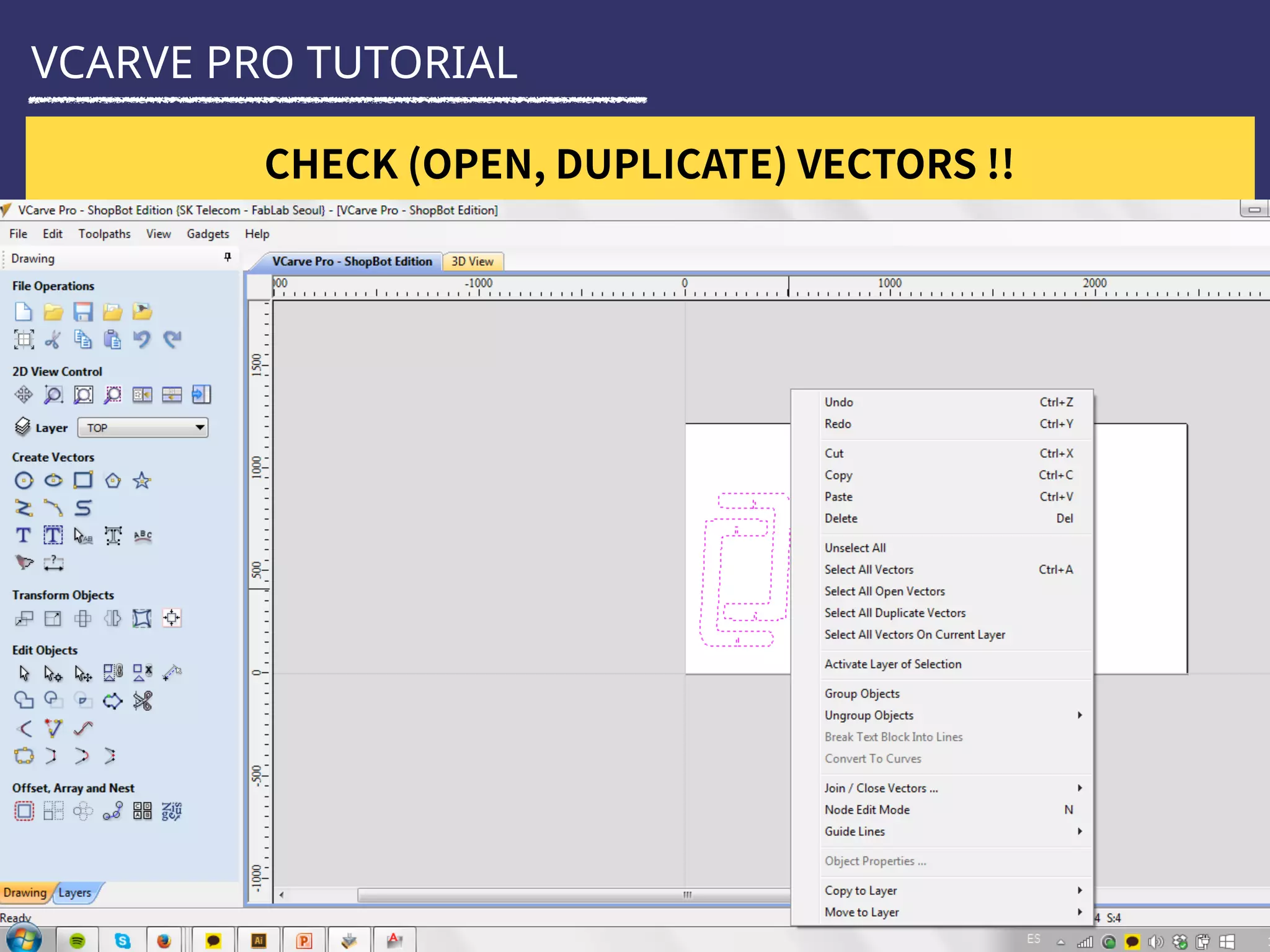Image resolution: width=1270 pixels, height=952 pixels.
Task: Click the Draw Rectangle tool
Action: coord(83,480)
